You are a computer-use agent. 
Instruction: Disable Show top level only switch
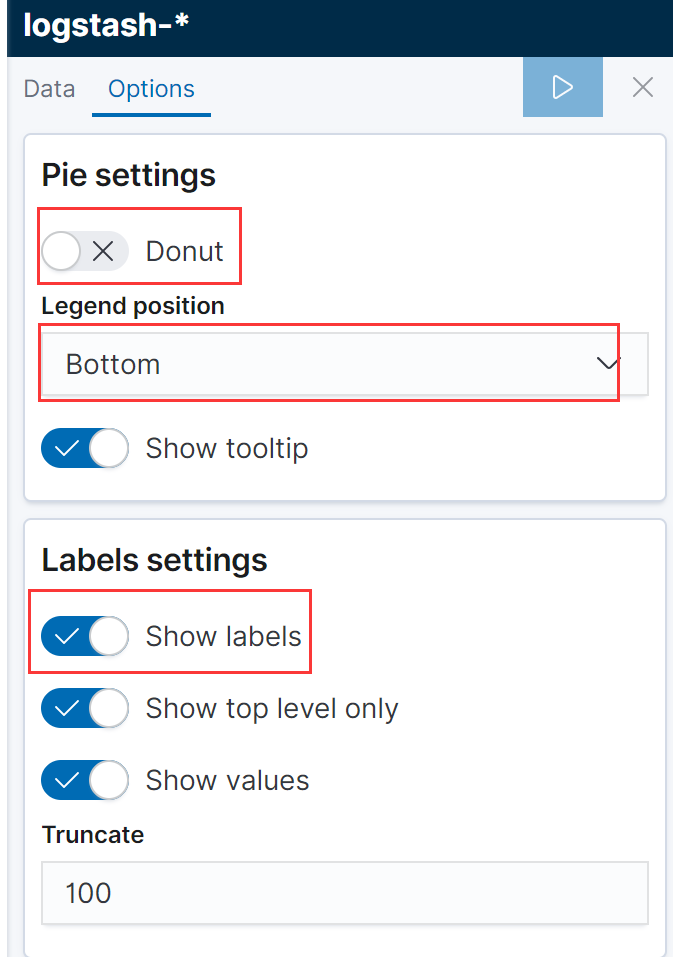point(85,708)
